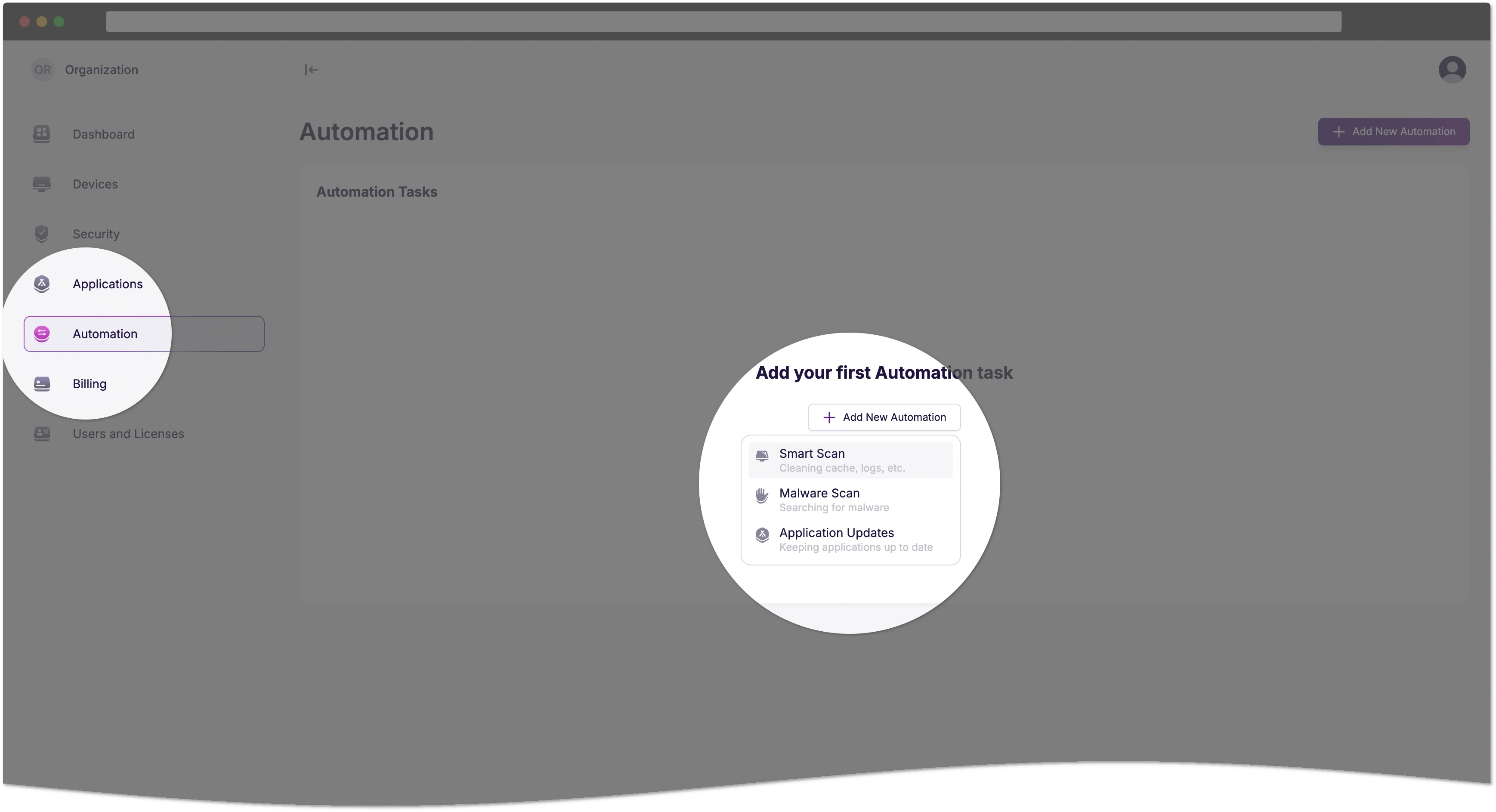Click the OR organization badge
Screen dimensions: 1496x812
tap(42, 70)
